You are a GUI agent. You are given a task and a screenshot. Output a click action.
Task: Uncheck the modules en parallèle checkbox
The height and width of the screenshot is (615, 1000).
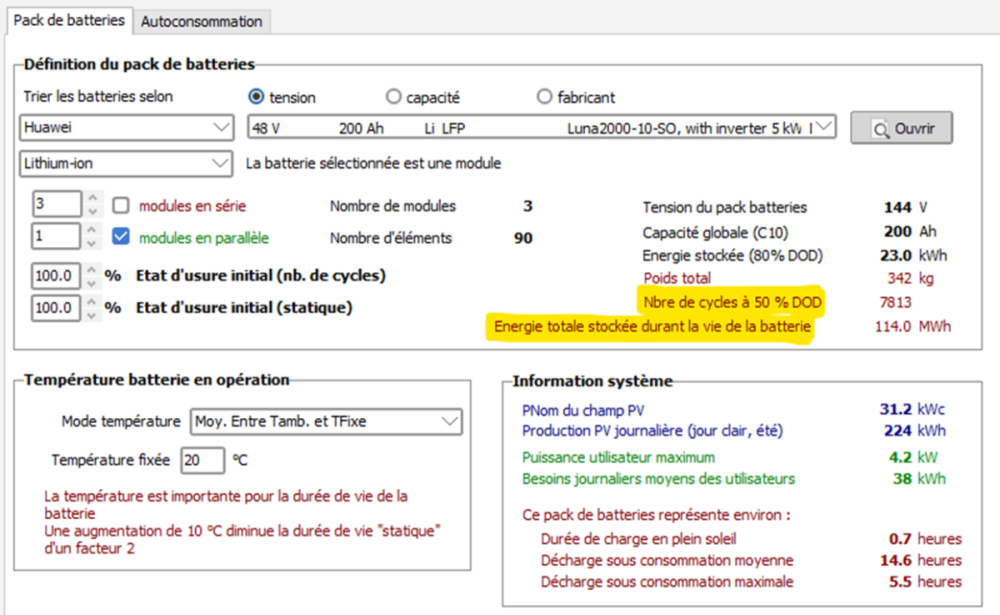coord(121,238)
